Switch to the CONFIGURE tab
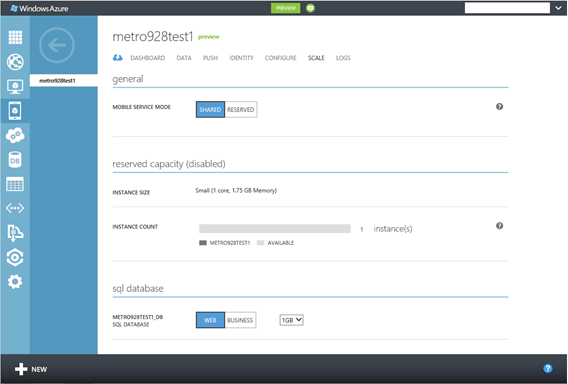Image resolution: width=568 pixels, height=384 pixels. click(281, 58)
